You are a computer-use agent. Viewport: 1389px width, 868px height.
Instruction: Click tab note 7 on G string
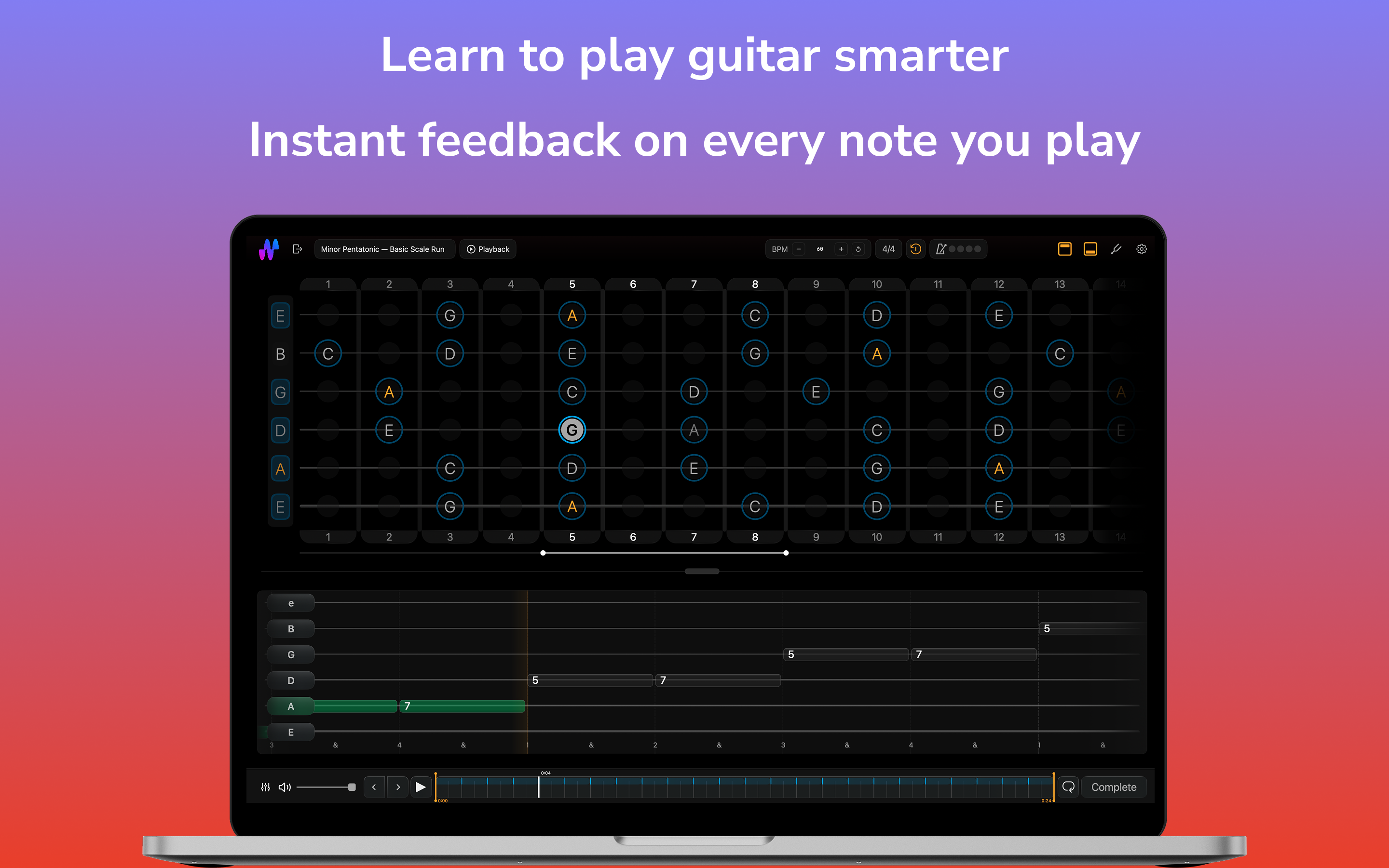coord(974,654)
